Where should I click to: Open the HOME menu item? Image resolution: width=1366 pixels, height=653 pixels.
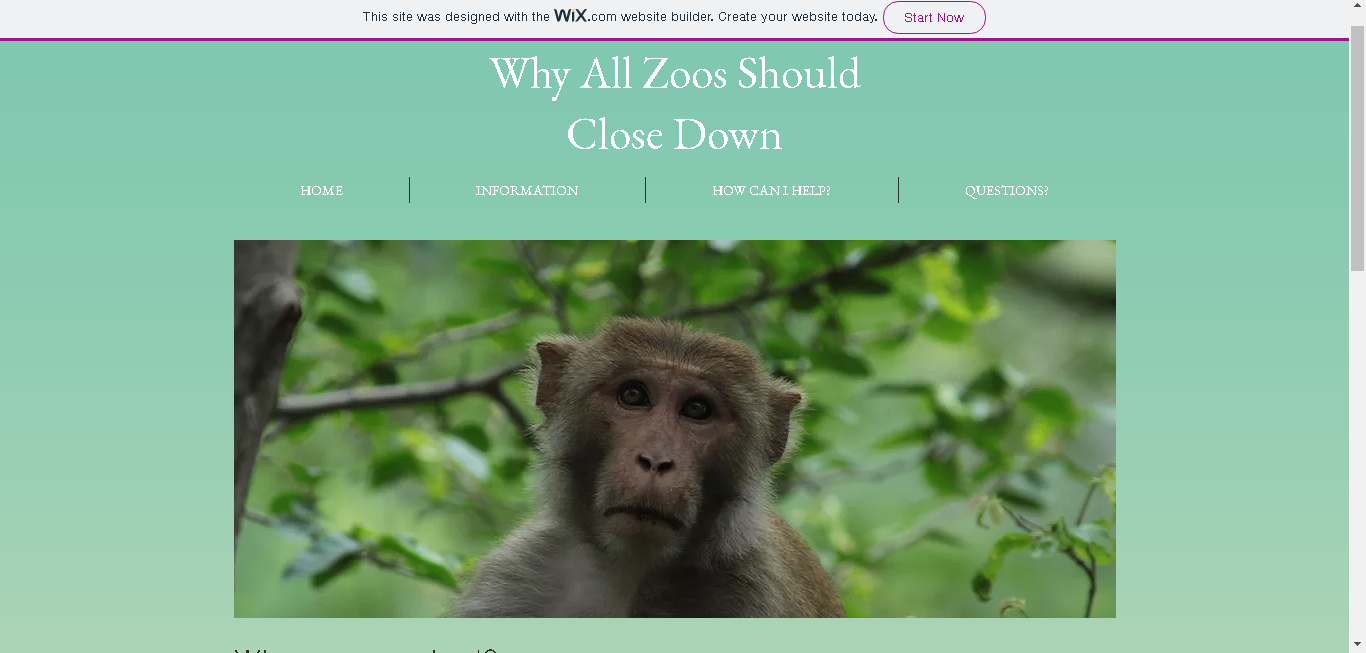tap(321, 190)
